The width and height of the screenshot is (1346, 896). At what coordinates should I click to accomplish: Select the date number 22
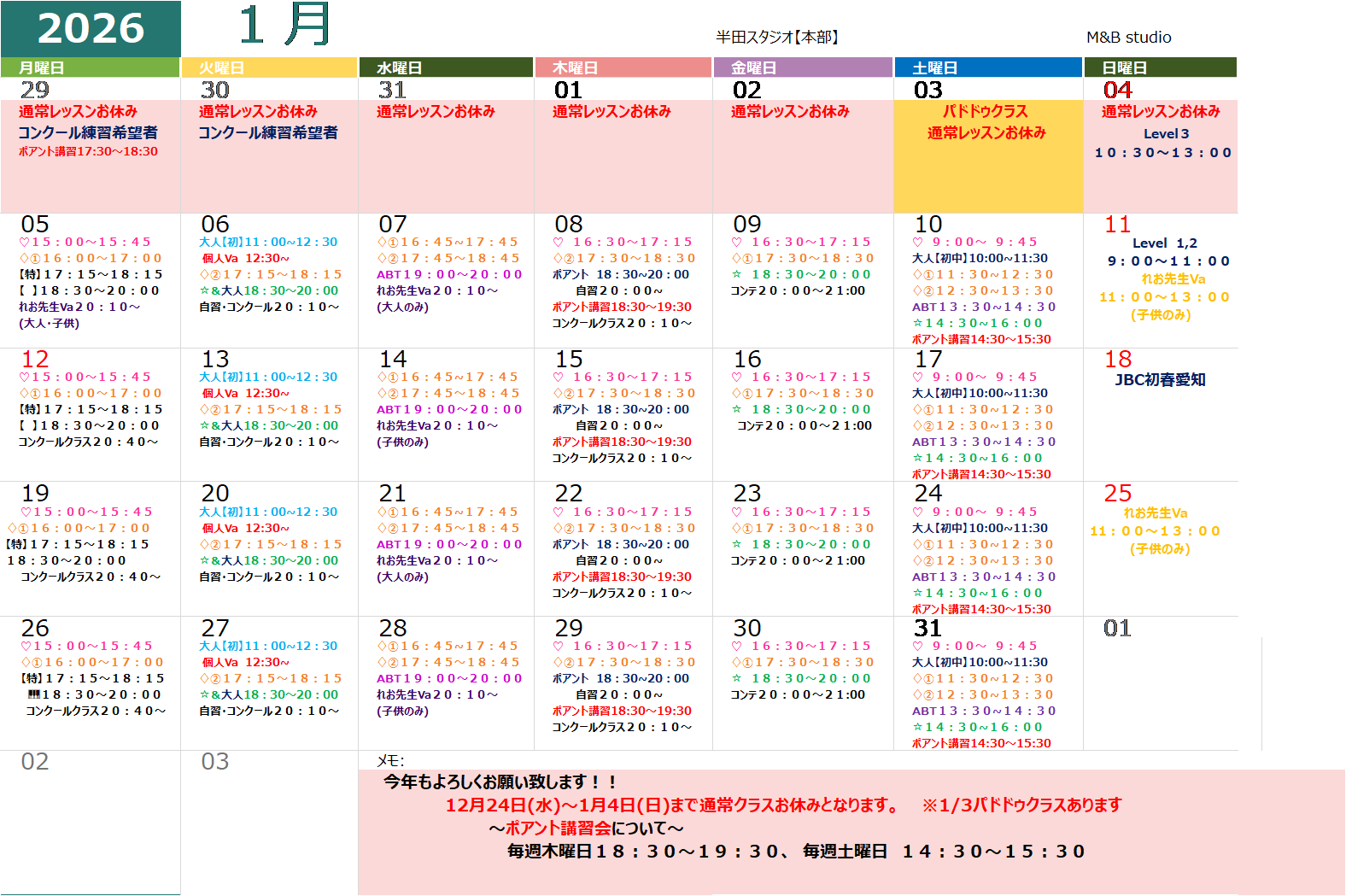569,494
